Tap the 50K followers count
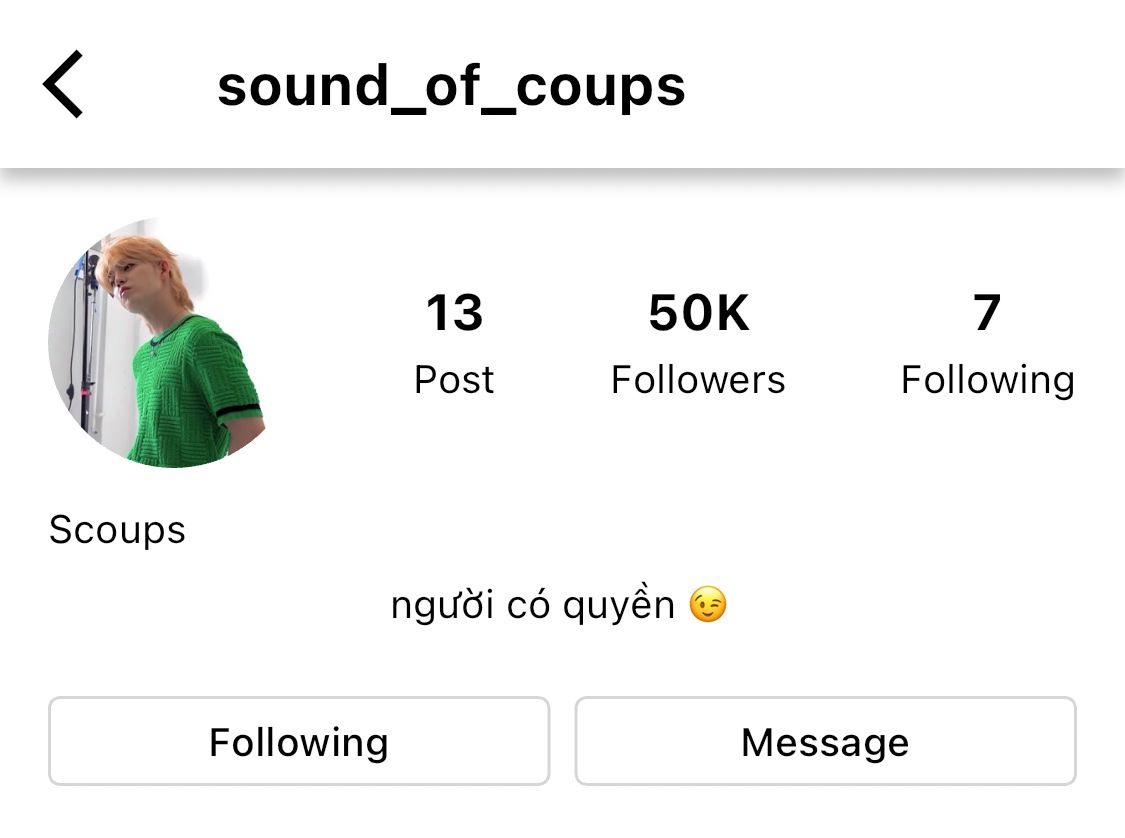Image resolution: width=1125 pixels, height=838 pixels. point(699,312)
